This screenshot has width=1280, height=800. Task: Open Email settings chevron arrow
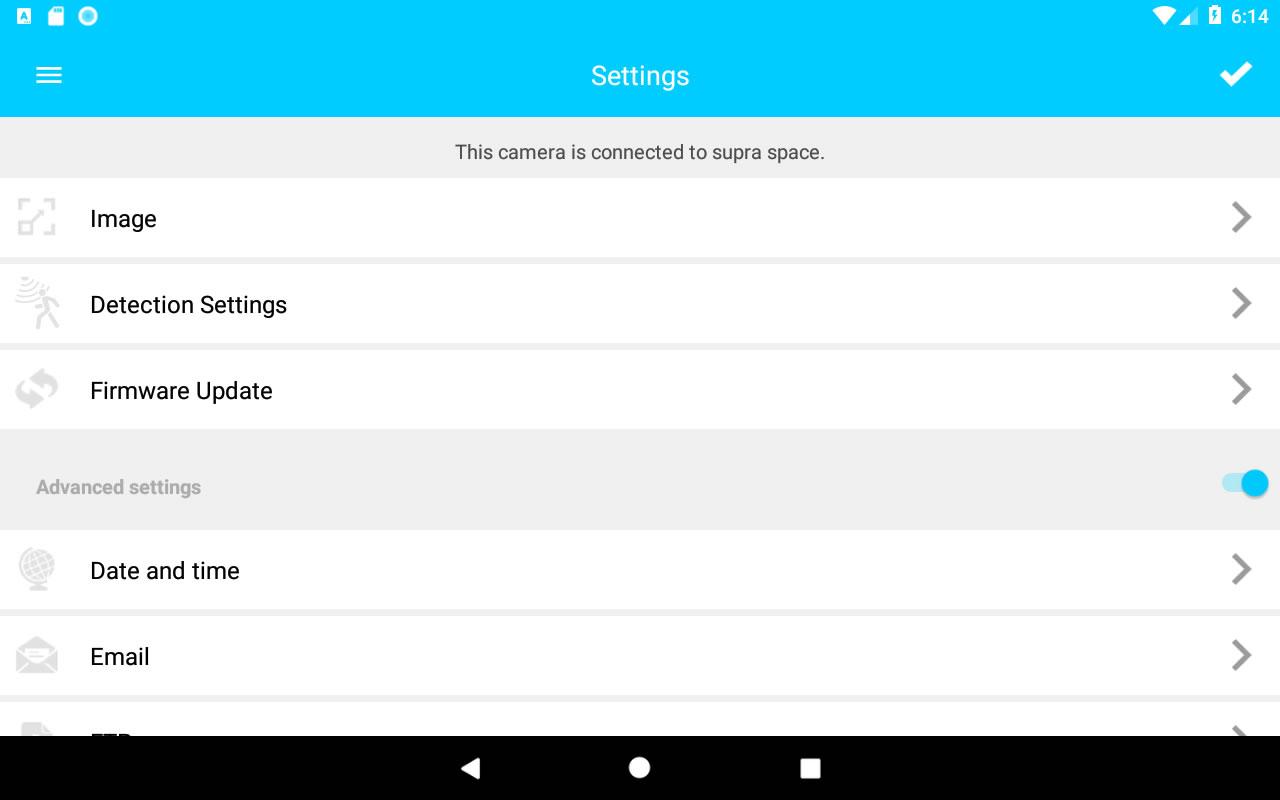pyautogui.click(x=1241, y=655)
